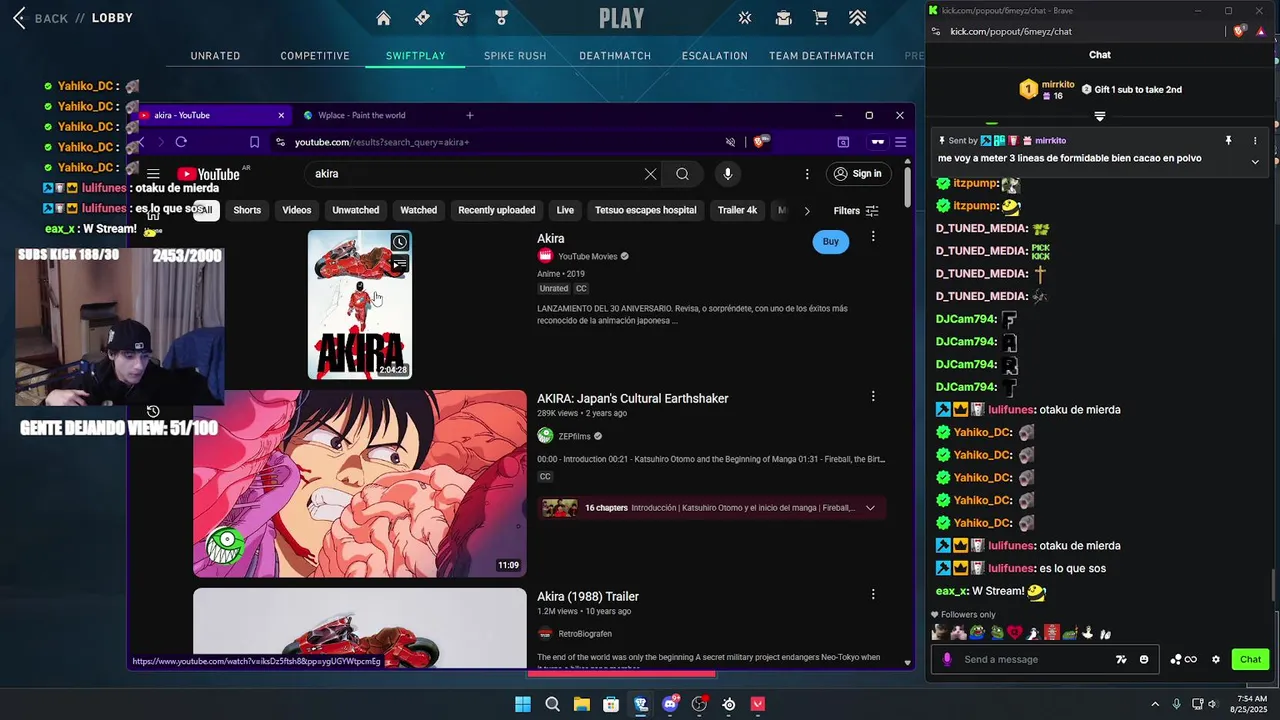Viewport: 1280px width, 720px height.
Task: Clear the akira search query
Action: coord(650,174)
